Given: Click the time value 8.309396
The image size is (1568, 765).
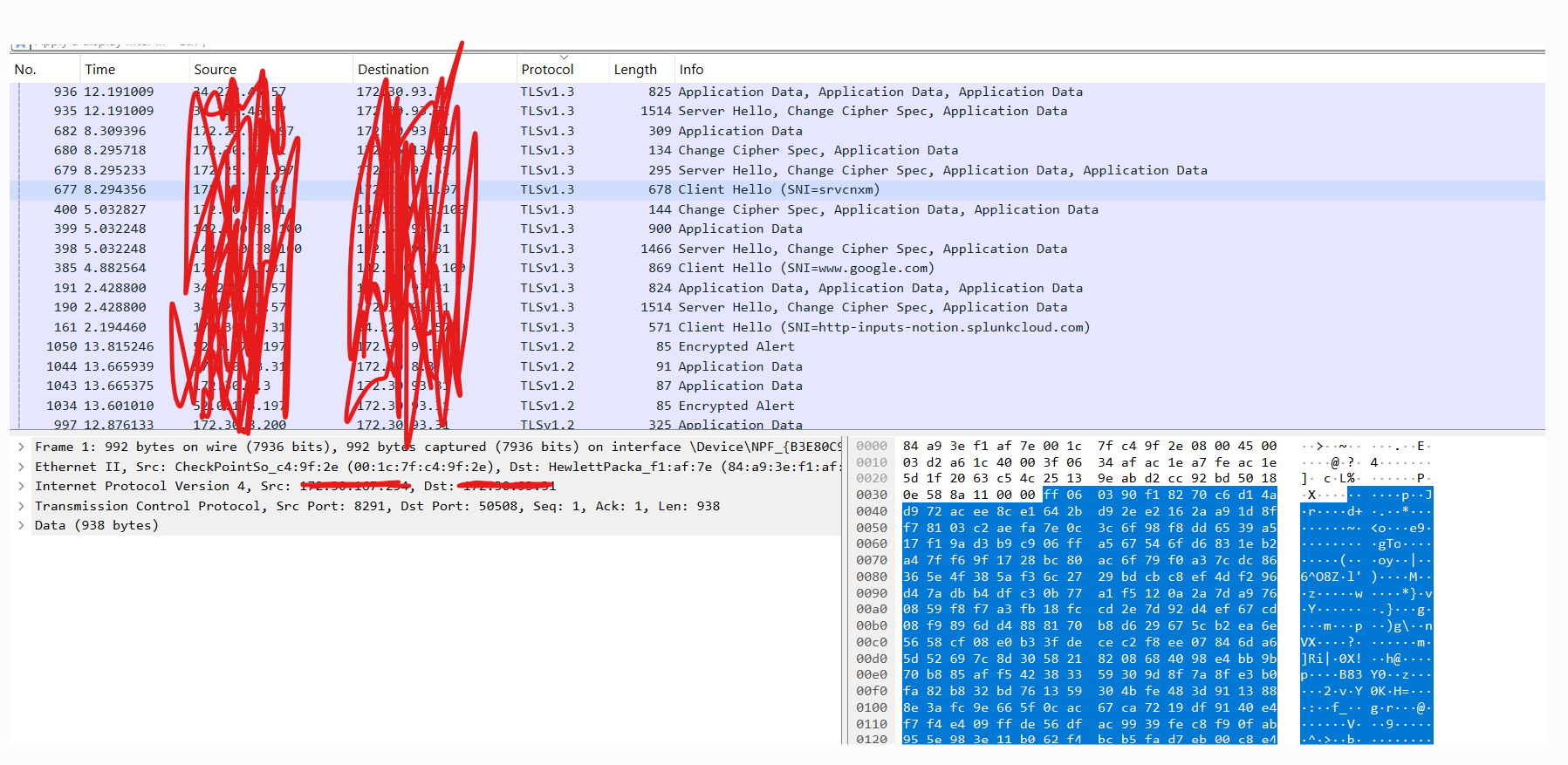Looking at the screenshot, I should pos(115,131).
